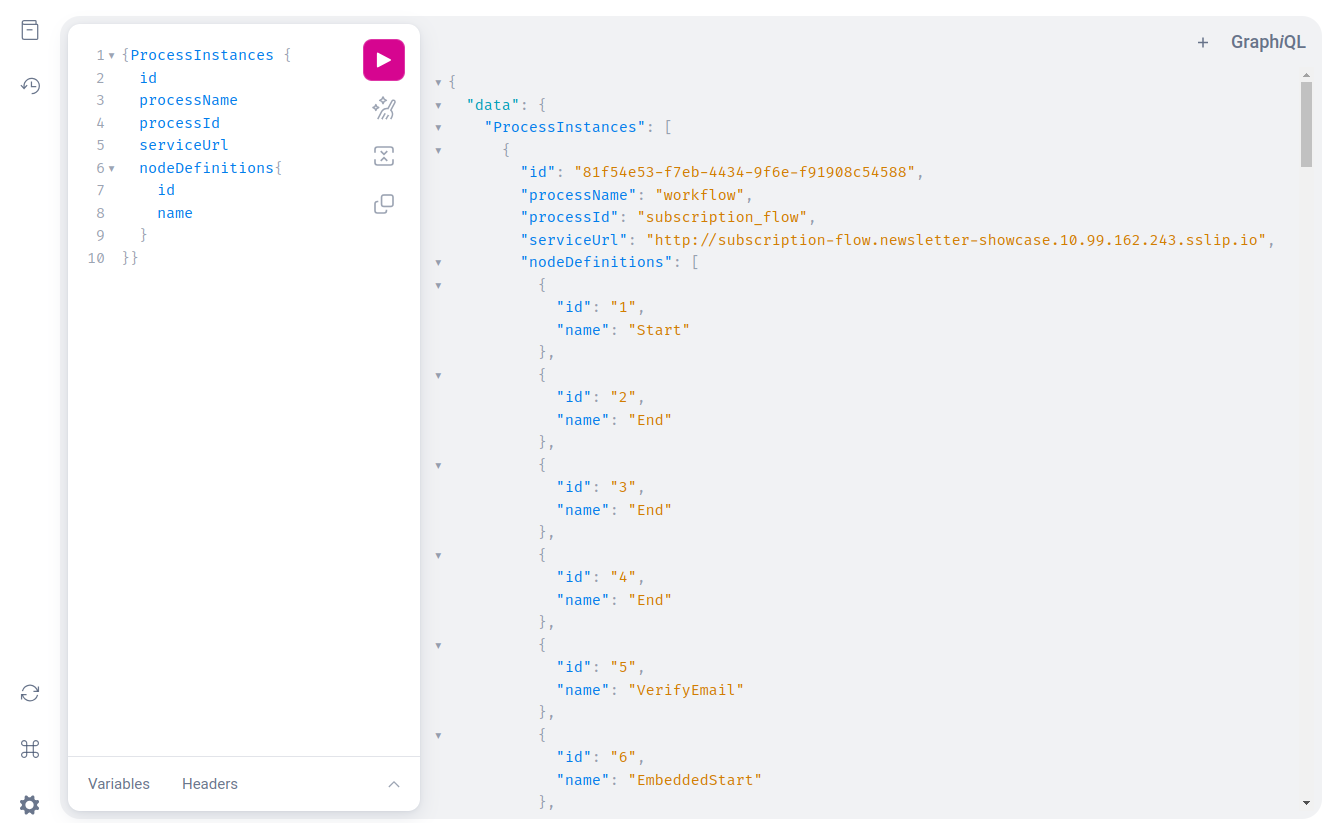Collapse the root object of the response

(x=438, y=81)
